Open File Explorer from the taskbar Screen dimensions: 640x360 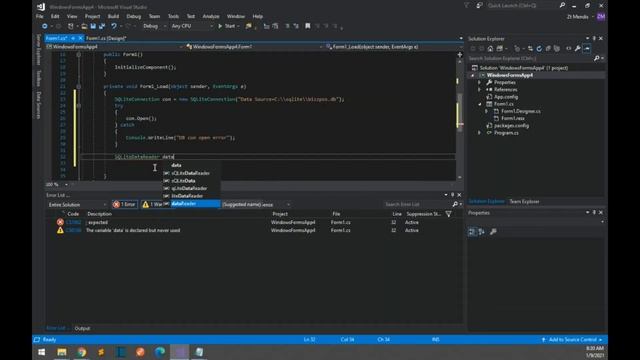pos(62,352)
